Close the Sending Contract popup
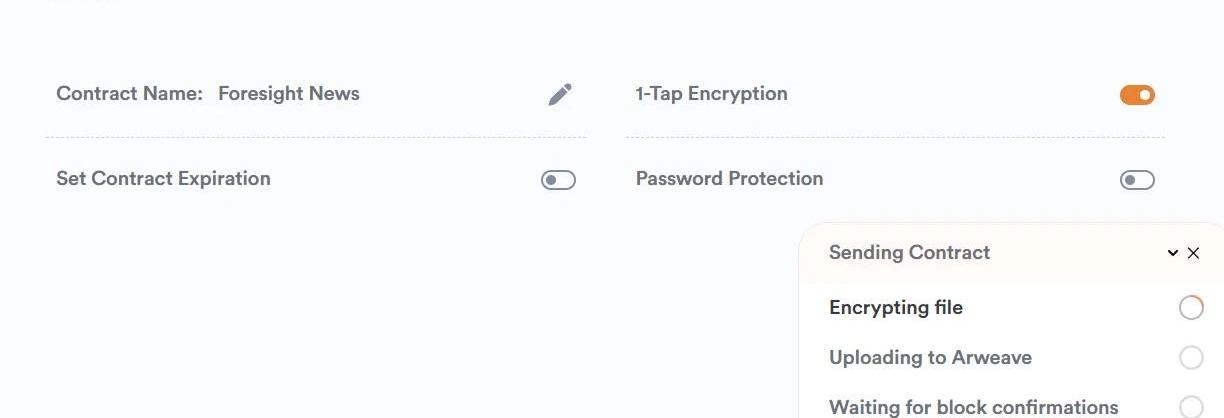This screenshot has height=418, width=1224. point(1193,253)
